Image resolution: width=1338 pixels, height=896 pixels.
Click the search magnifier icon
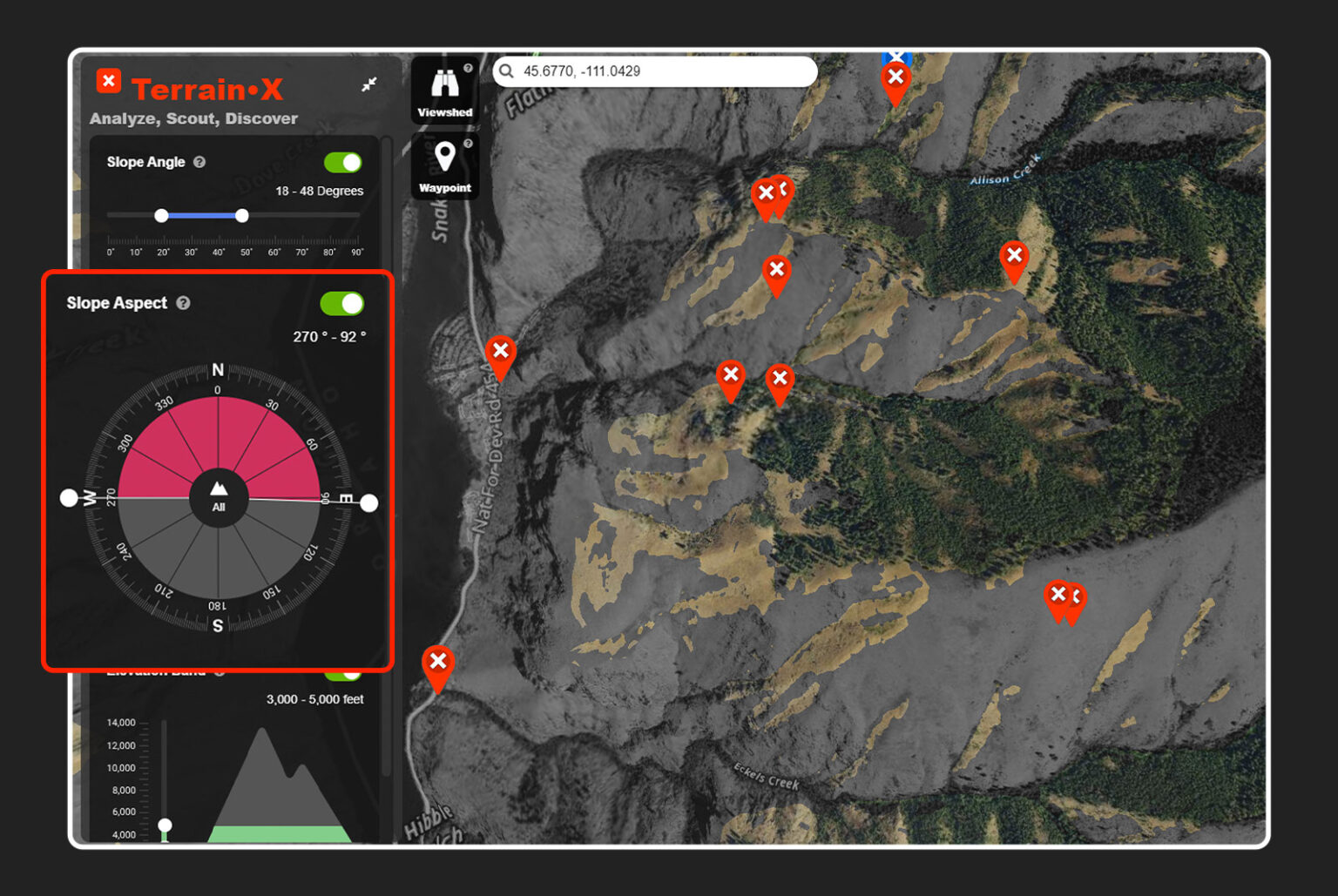coord(507,71)
